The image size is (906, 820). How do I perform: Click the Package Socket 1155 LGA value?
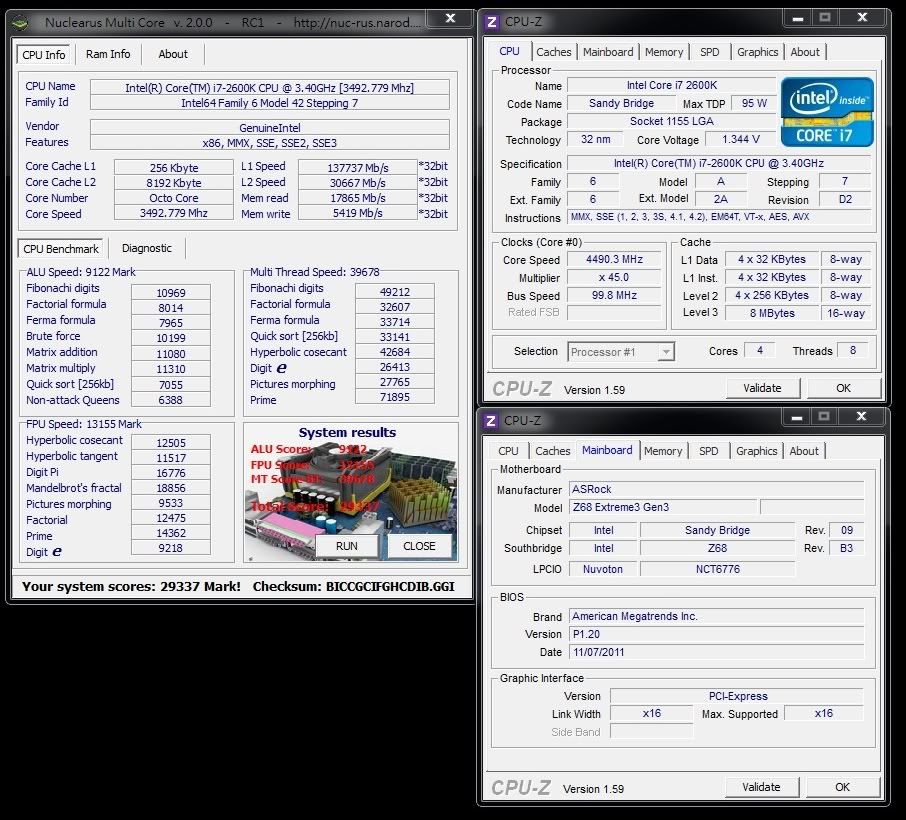[x=671, y=121]
